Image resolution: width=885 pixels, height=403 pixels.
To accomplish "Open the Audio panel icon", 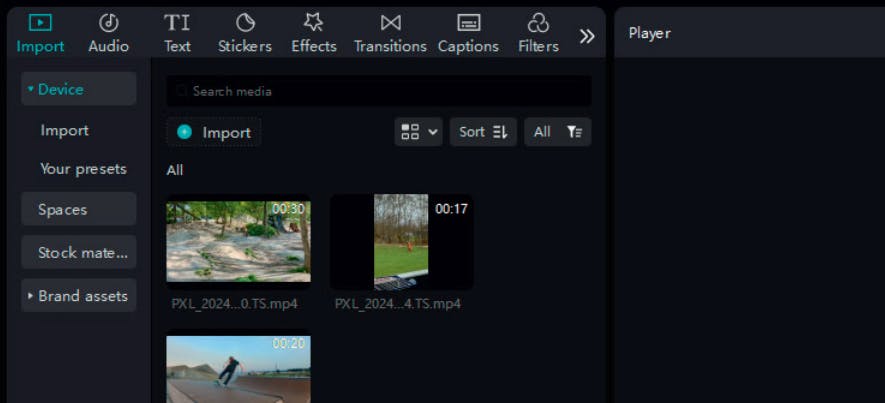I will click(108, 23).
